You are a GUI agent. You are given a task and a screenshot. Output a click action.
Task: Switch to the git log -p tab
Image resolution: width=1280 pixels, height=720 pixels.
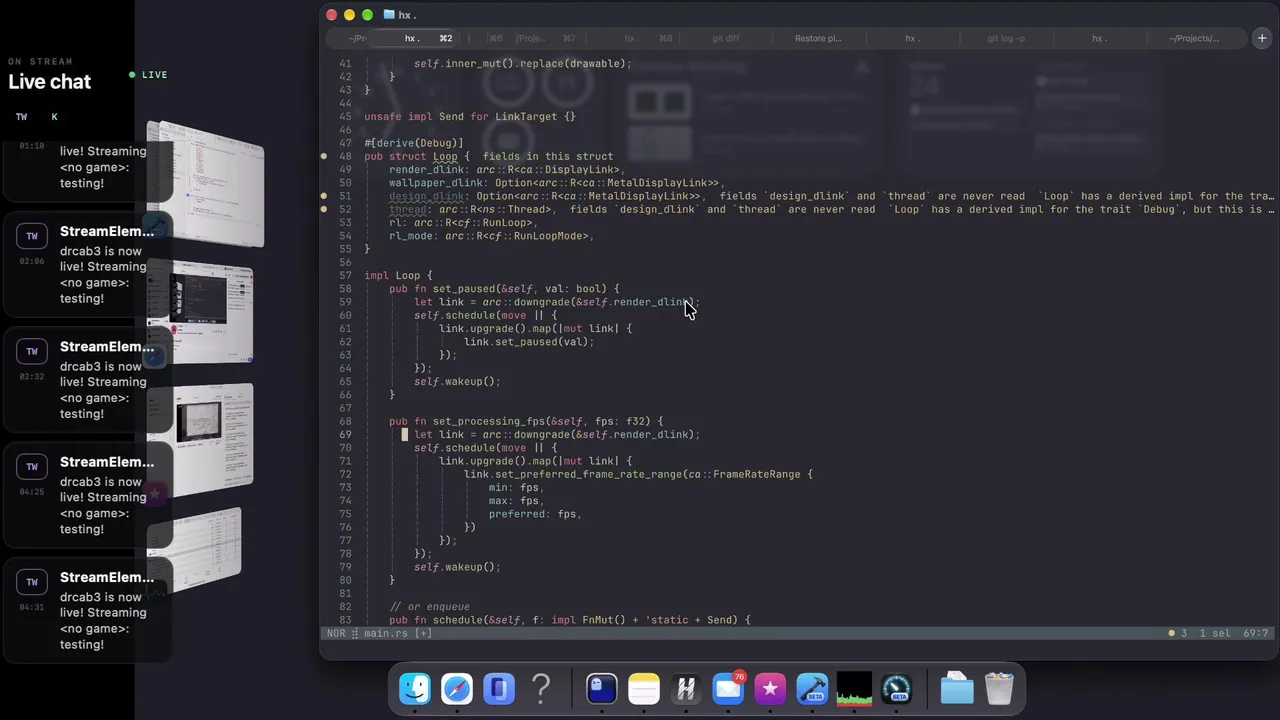point(1006,38)
